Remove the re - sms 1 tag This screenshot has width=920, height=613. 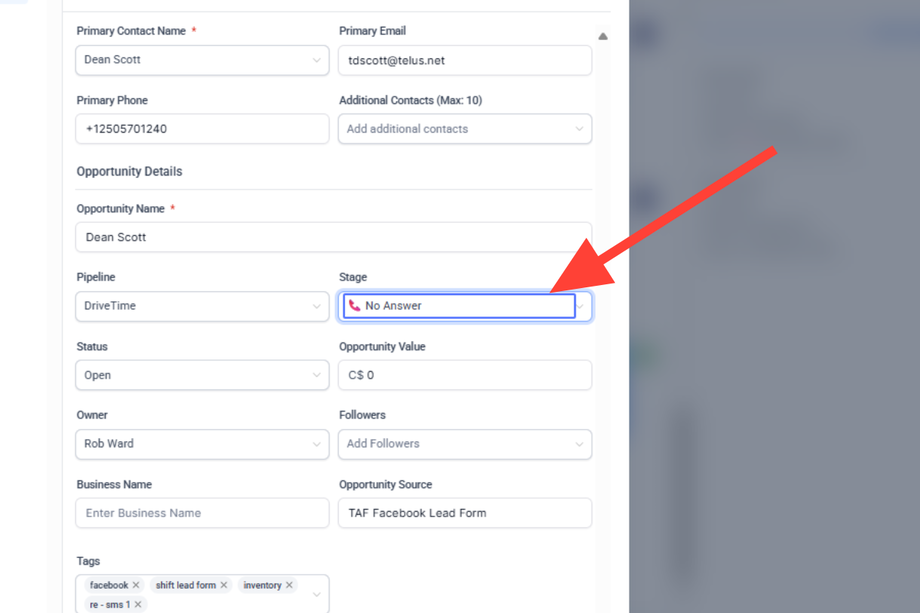pyautogui.click(x=138, y=604)
